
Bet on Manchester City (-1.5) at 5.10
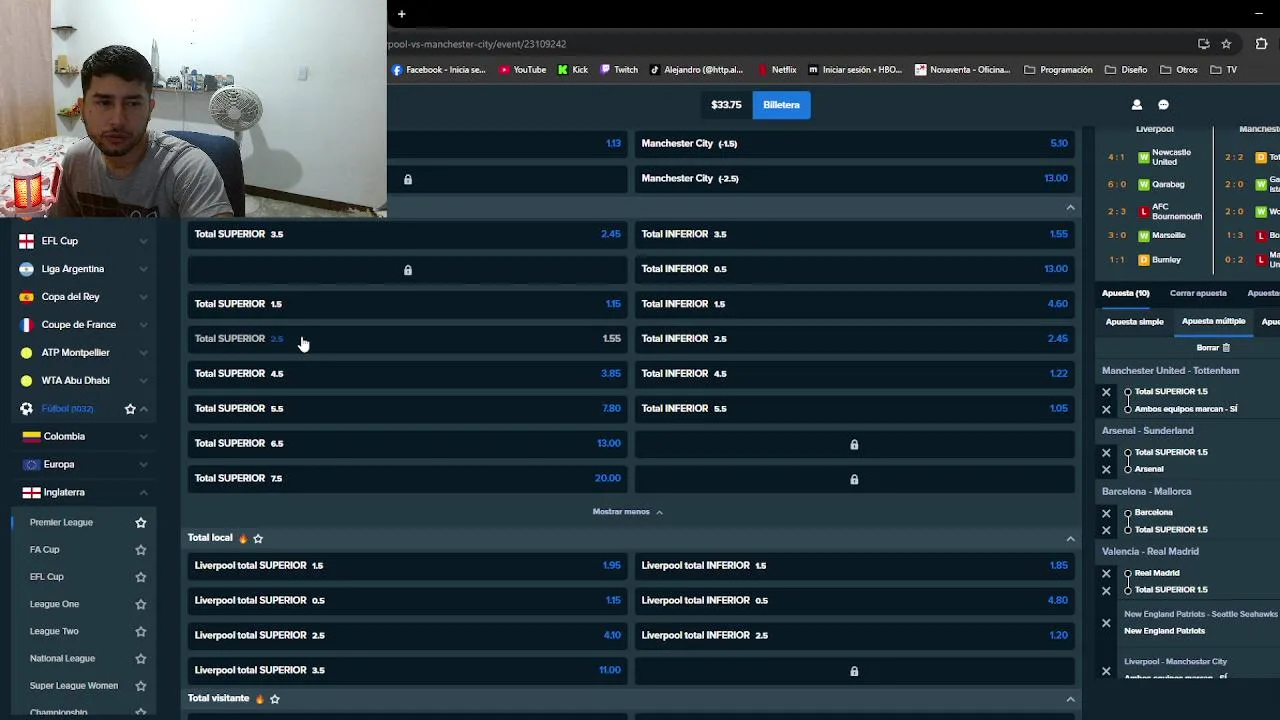854,143
